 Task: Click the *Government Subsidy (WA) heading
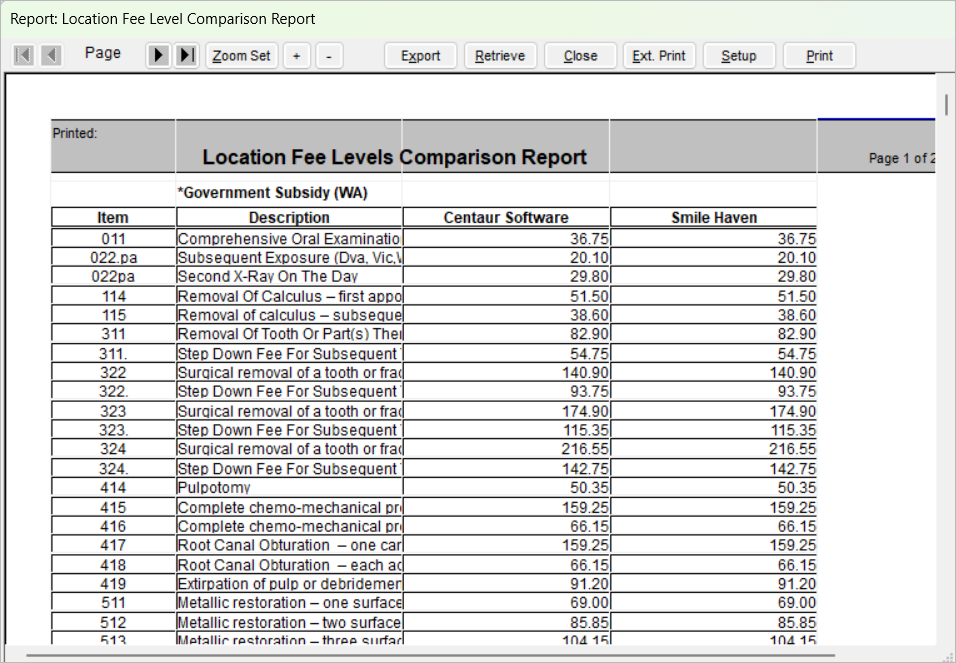click(x=273, y=193)
